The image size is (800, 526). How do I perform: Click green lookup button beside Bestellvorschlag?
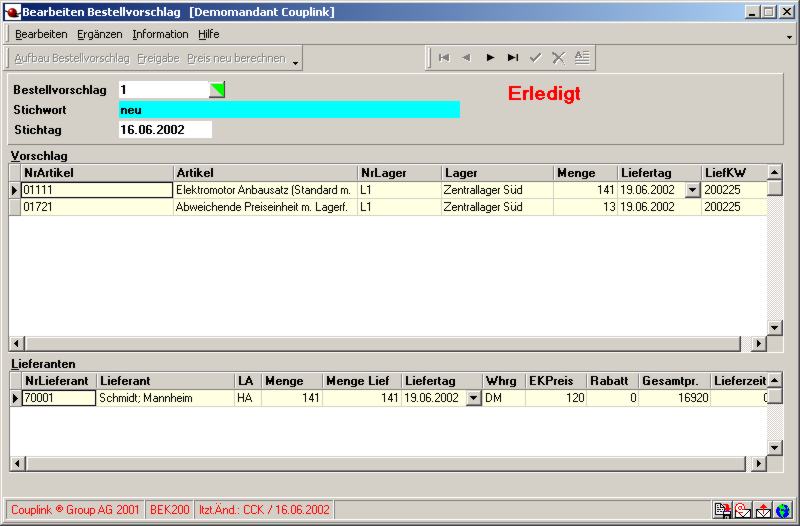[x=217, y=90]
